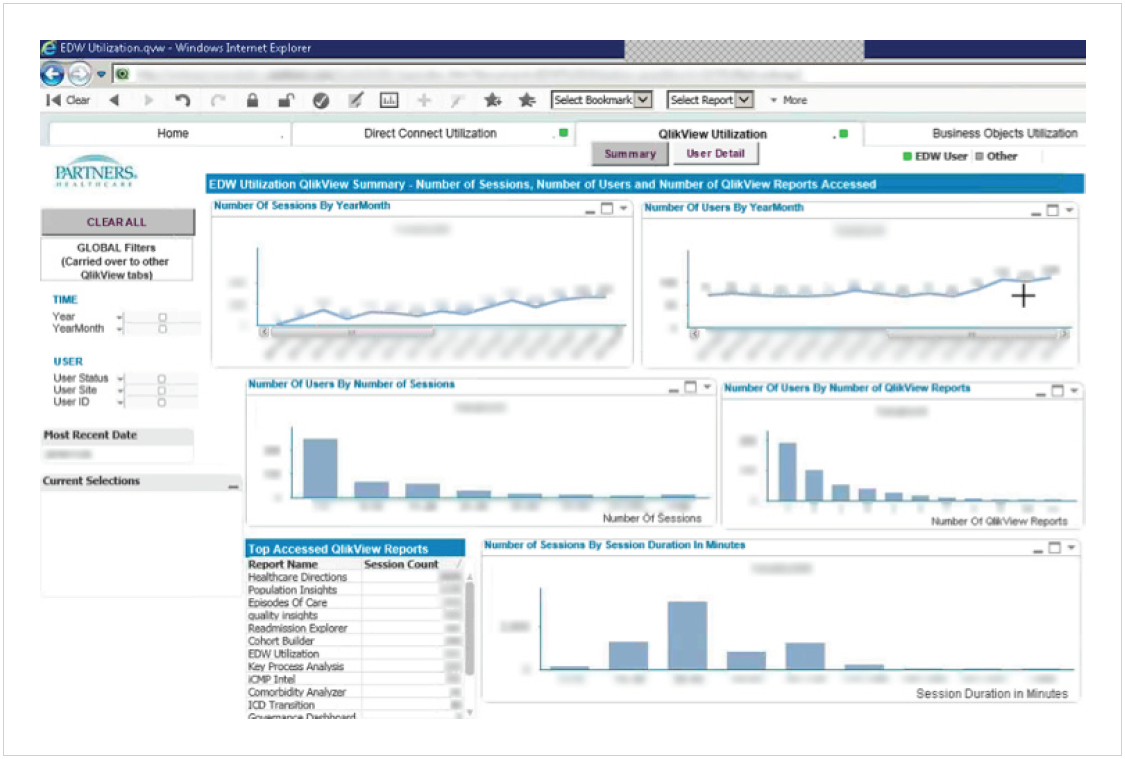Click the greyed redo arrow icon
Image resolution: width=1125 pixels, height=759 pixels.
point(217,100)
